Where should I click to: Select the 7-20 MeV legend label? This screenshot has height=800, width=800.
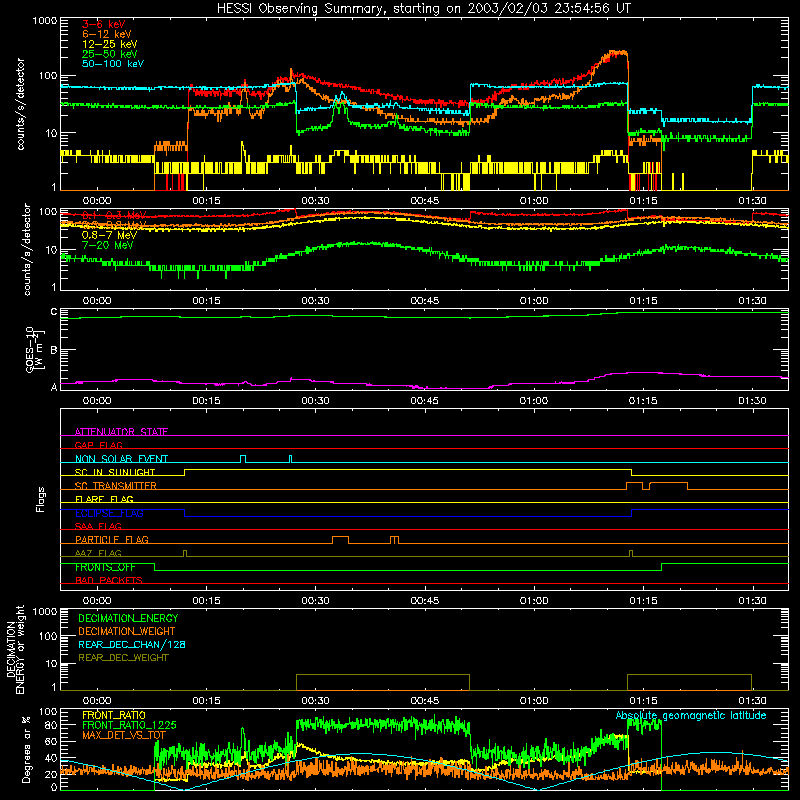(107, 245)
